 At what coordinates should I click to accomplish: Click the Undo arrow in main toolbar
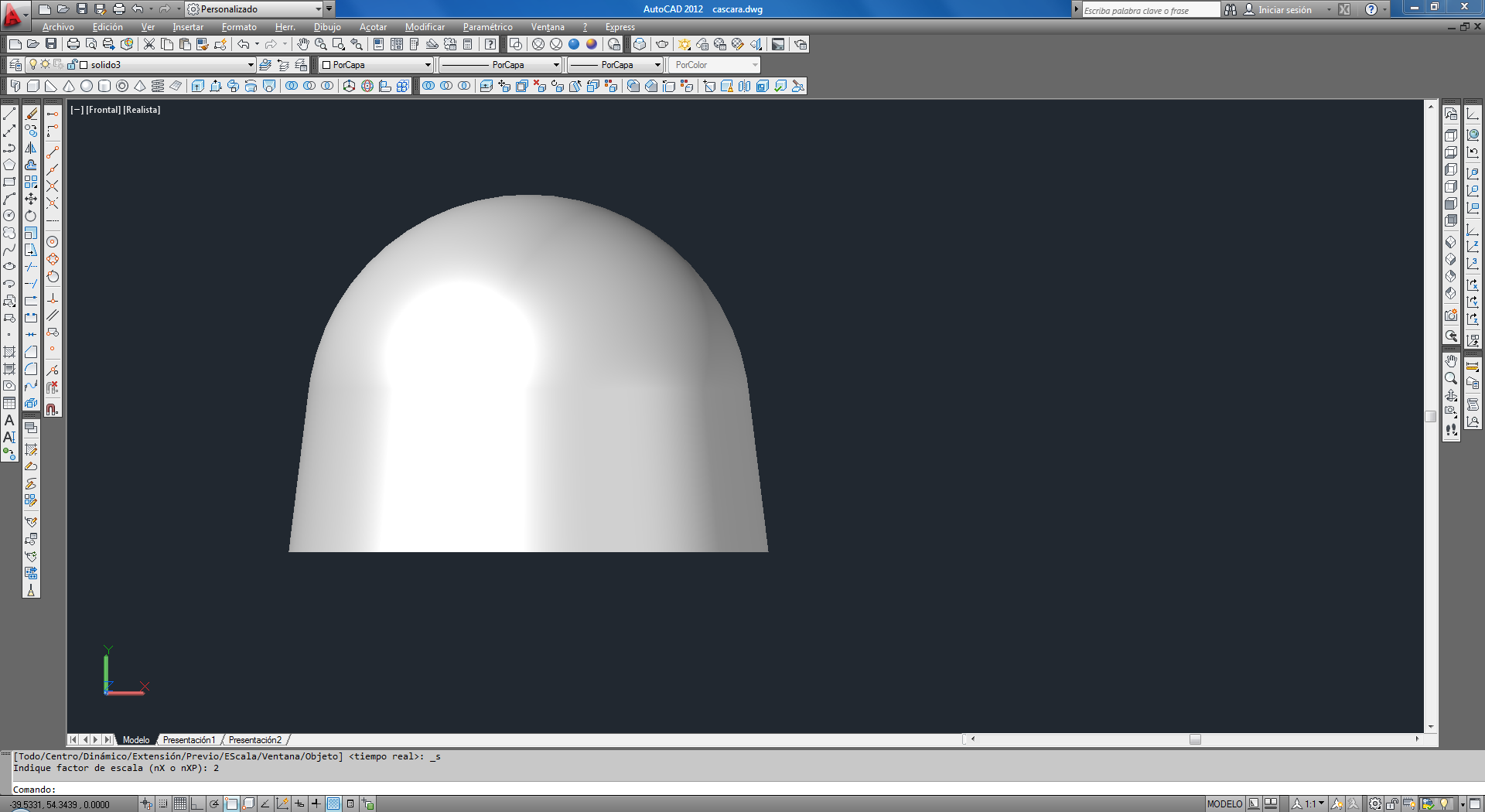tap(244, 44)
